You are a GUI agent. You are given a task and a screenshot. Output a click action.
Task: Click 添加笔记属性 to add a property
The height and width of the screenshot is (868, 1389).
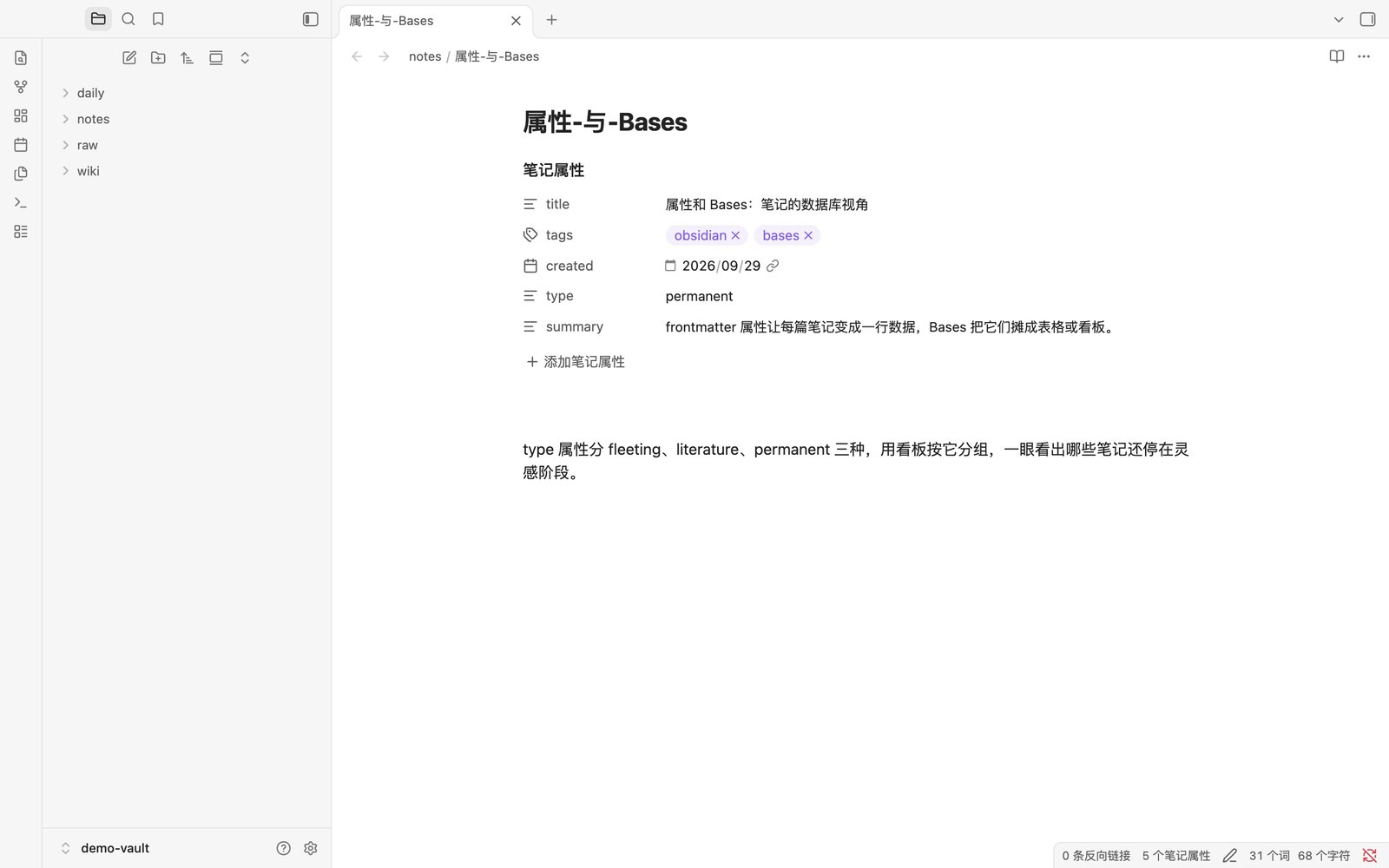(x=575, y=362)
